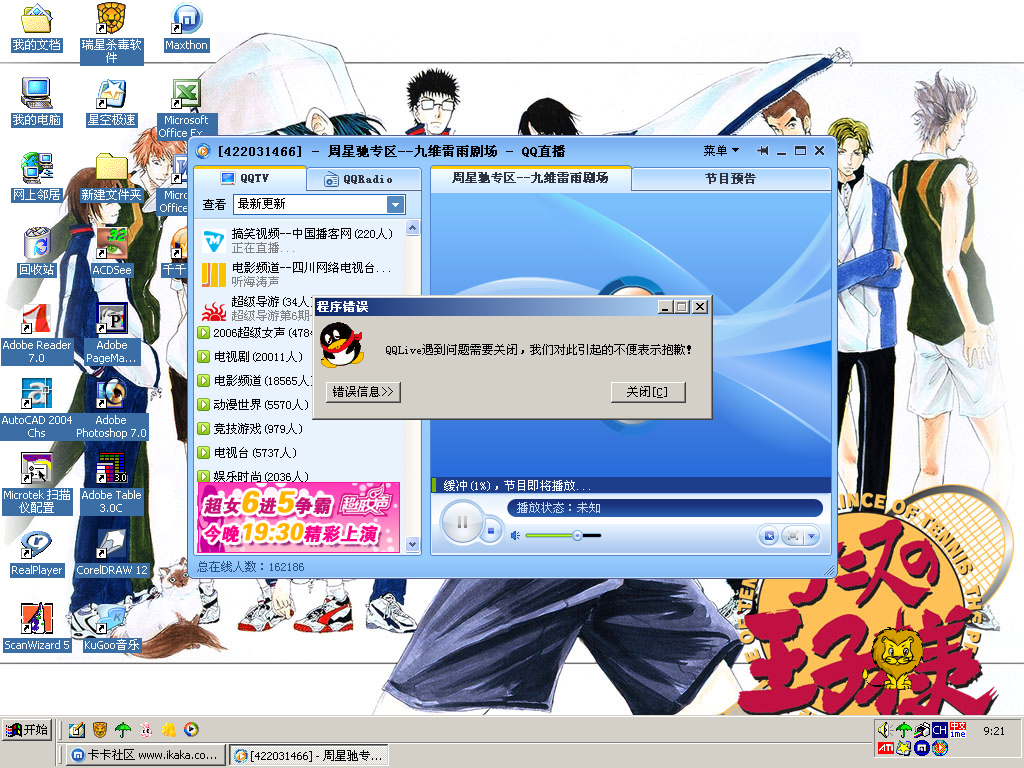Open the Adobe Table 3.0C desktop icon
The width and height of the screenshot is (1024, 768).
(112, 484)
